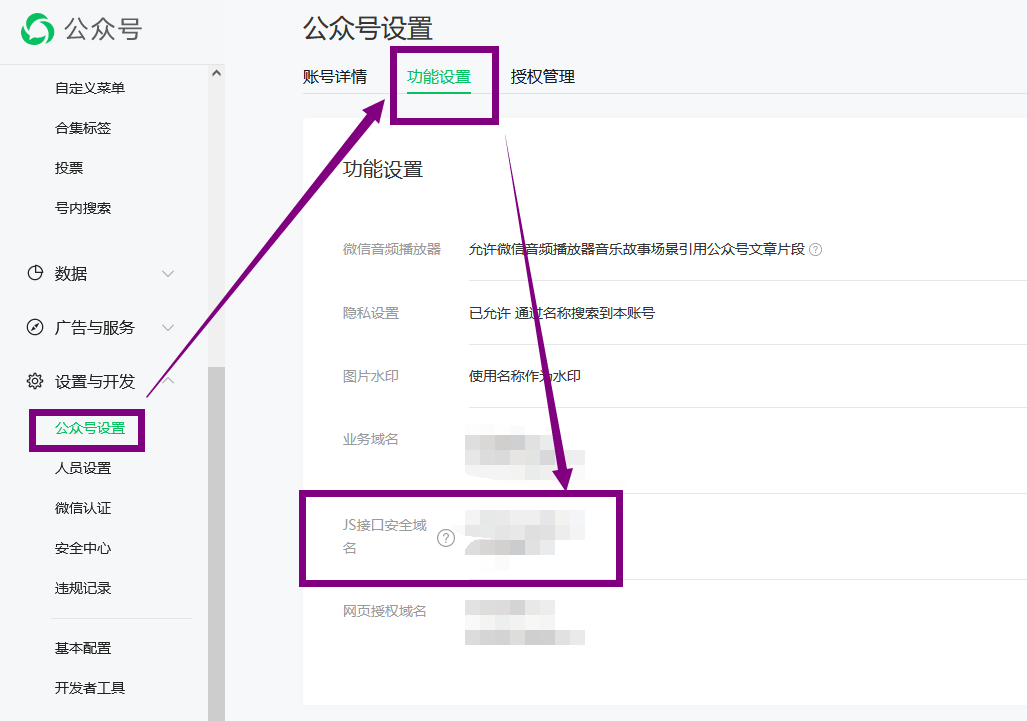Viewport: 1027px width, 721px height.
Task: Open 安全中心 in the sidebar
Action: 83,547
